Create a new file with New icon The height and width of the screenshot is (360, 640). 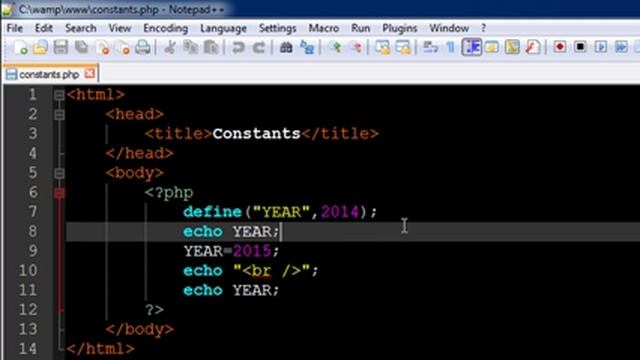[20, 47]
